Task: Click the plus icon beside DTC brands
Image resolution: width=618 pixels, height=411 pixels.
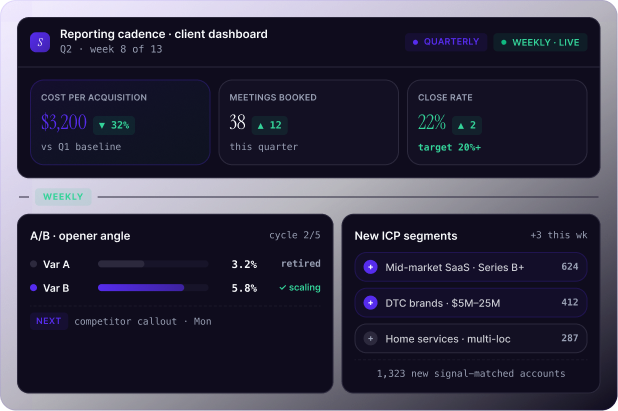Action: pyautogui.click(x=370, y=303)
